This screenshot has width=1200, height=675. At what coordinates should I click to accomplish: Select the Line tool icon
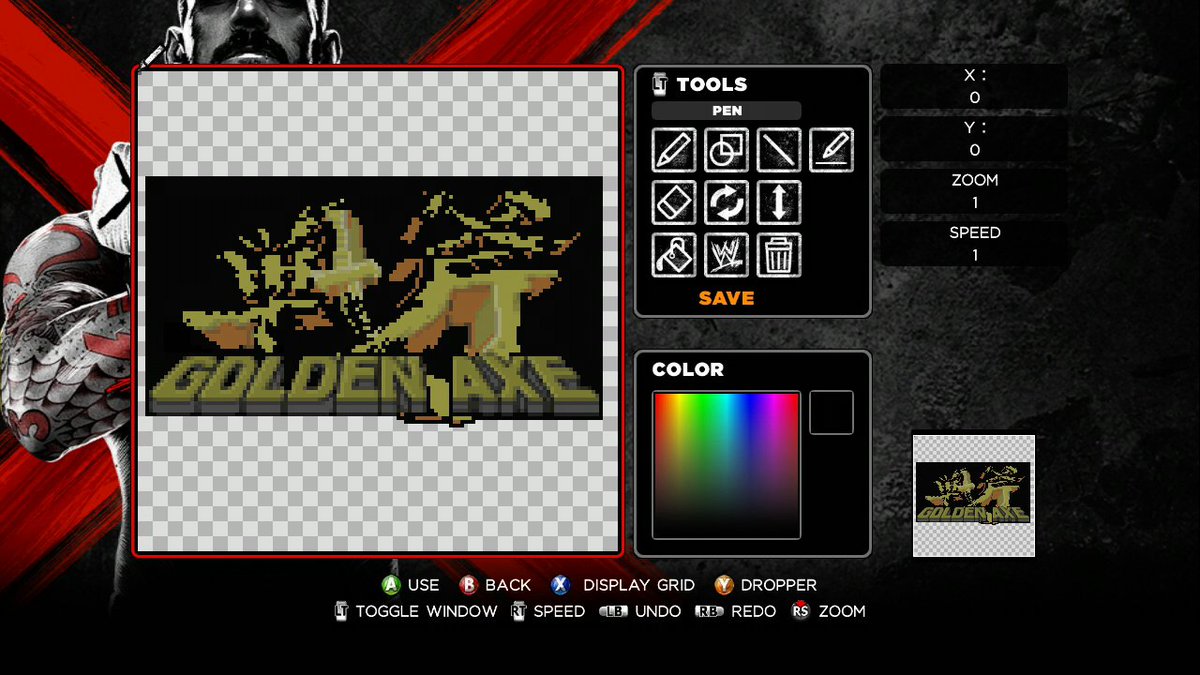click(778, 150)
